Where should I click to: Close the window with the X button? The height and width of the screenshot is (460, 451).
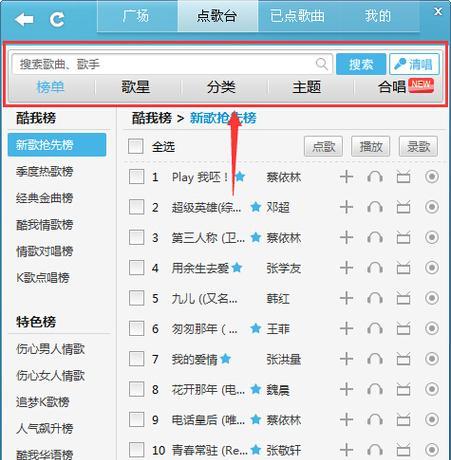tap(438, 12)
